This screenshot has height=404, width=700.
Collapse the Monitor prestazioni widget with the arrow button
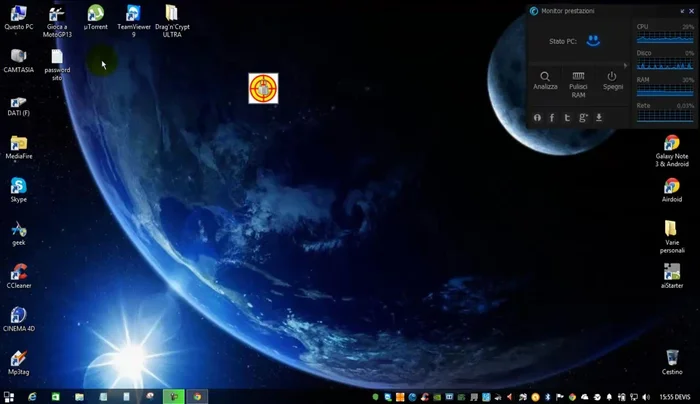(681, 10)
